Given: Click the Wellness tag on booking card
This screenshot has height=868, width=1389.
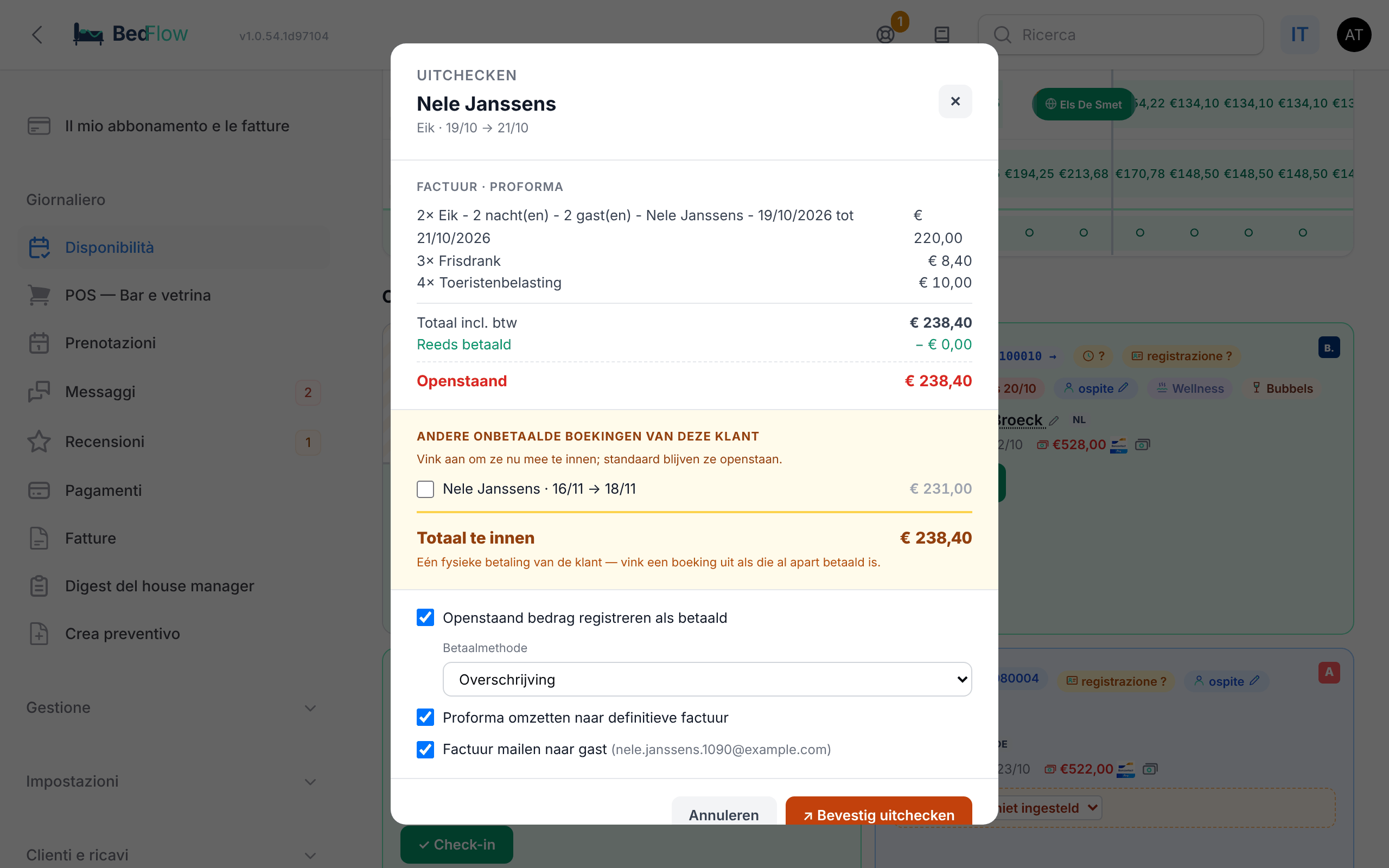Looking at the screenshot, I should tap(1190, 388).
